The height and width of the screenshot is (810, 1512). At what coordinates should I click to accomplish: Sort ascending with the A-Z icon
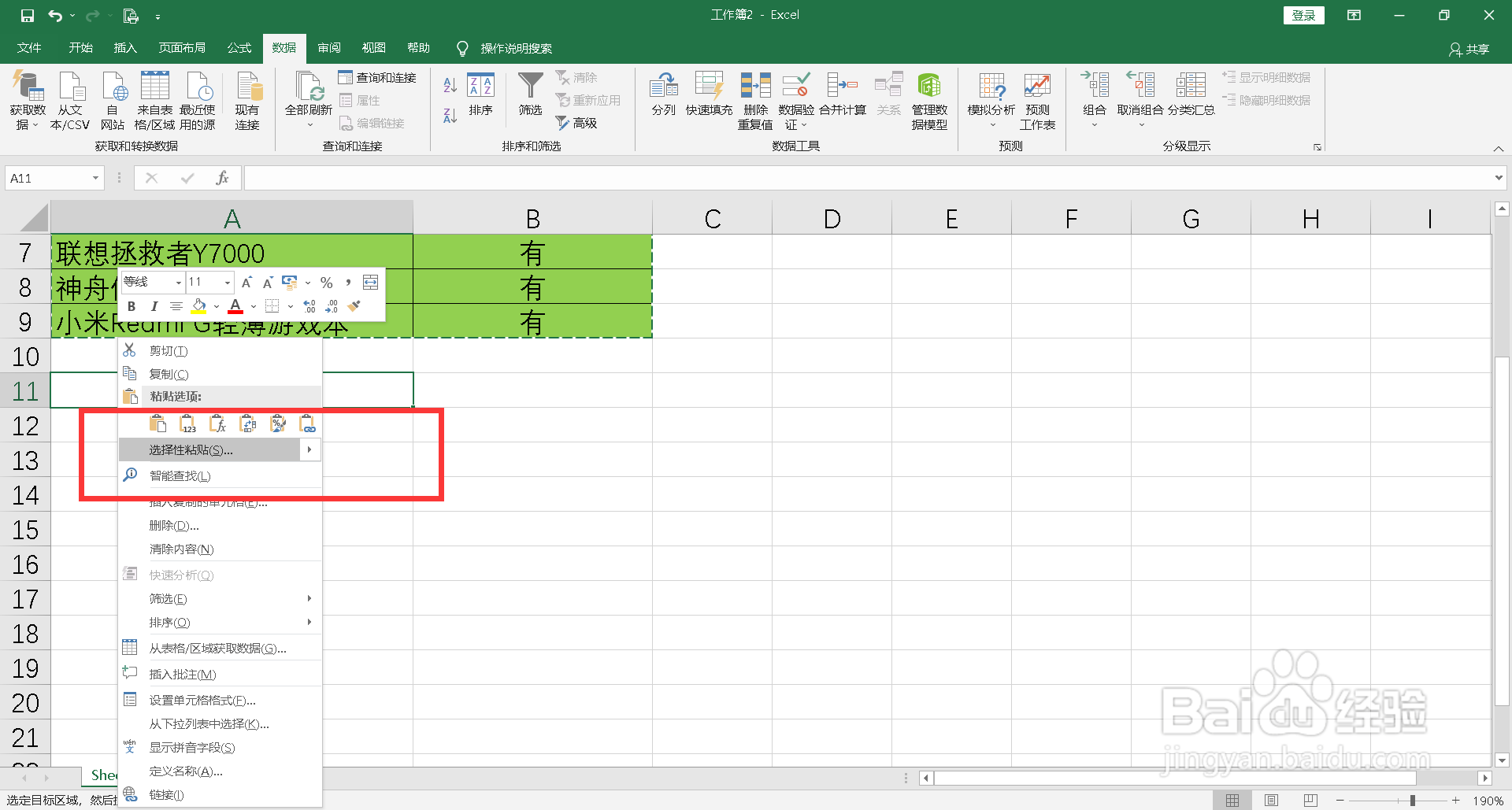450,85
